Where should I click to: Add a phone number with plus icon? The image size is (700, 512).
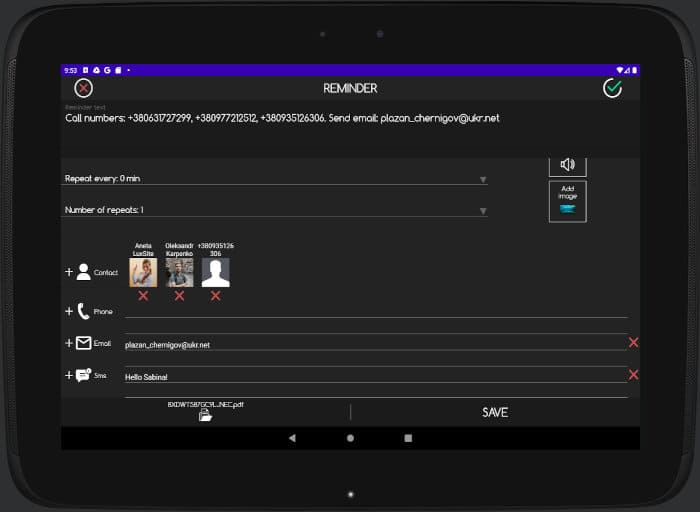(x=69, y=311)
